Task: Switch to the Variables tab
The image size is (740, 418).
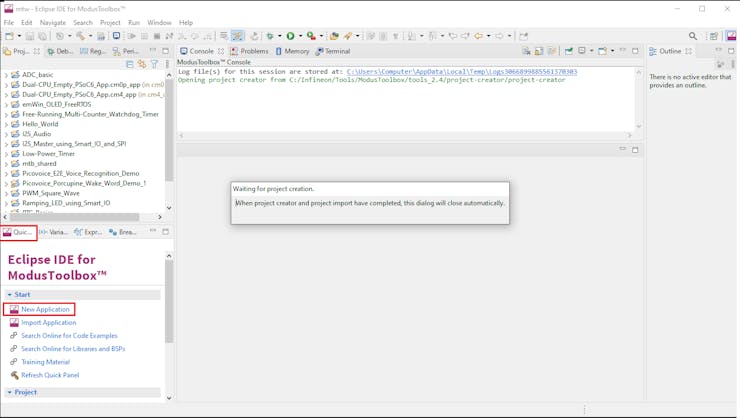Action: click(x=54, y=232)
